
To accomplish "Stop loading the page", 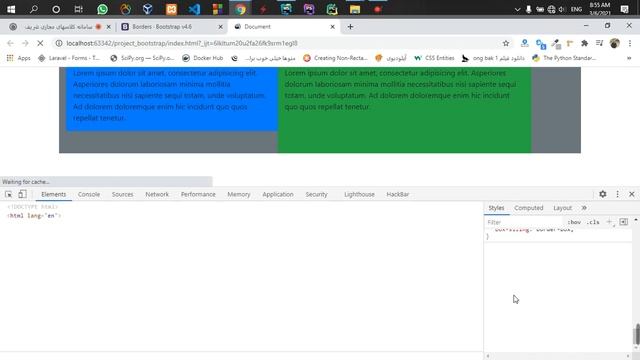I will (40, 43).
